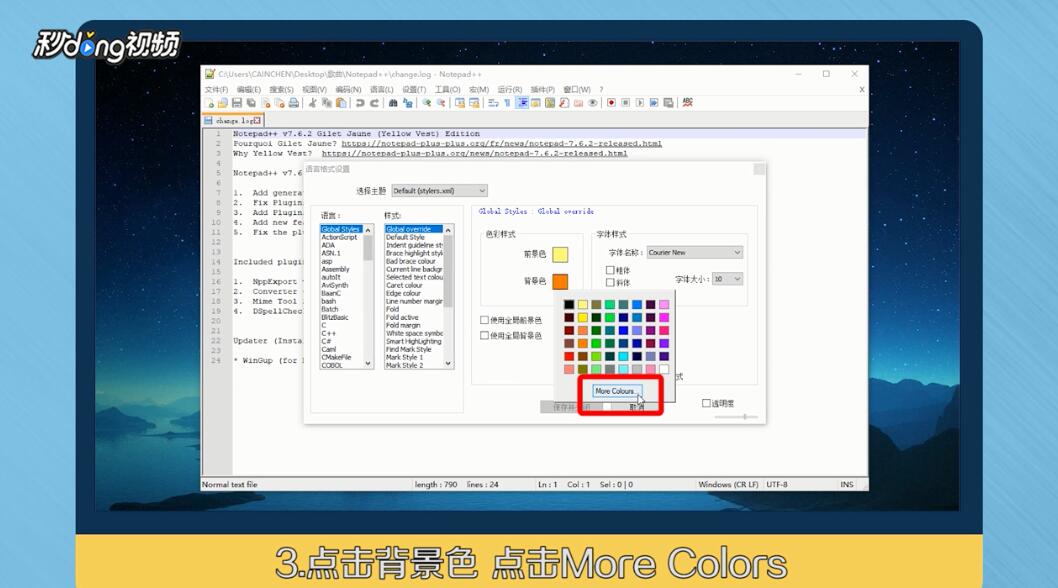Click the Print toolbar icon

pos(294,103)
